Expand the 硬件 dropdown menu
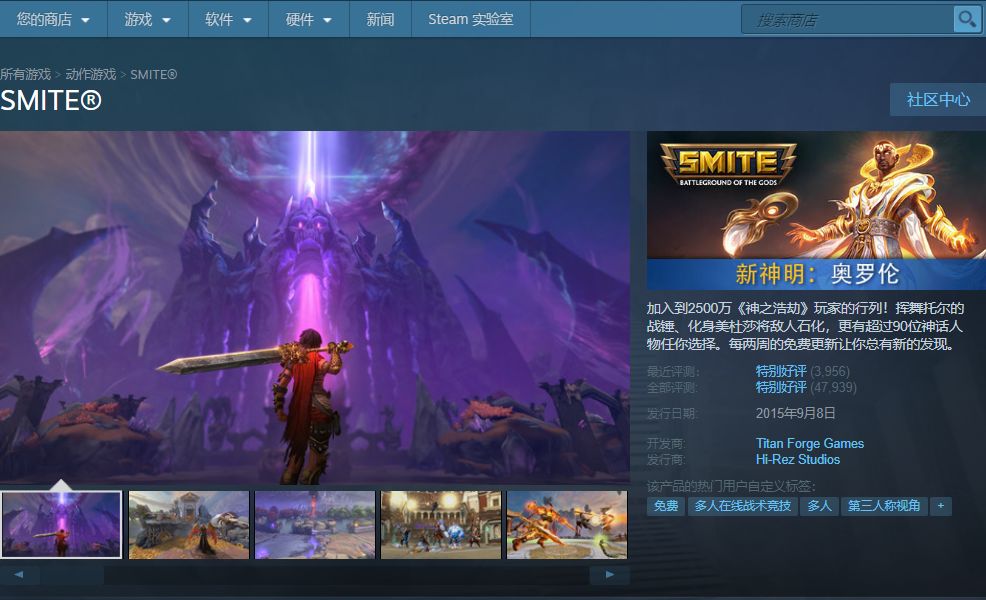Image resolution: width=986 pixels, height=600 pixels. [309, 19]
